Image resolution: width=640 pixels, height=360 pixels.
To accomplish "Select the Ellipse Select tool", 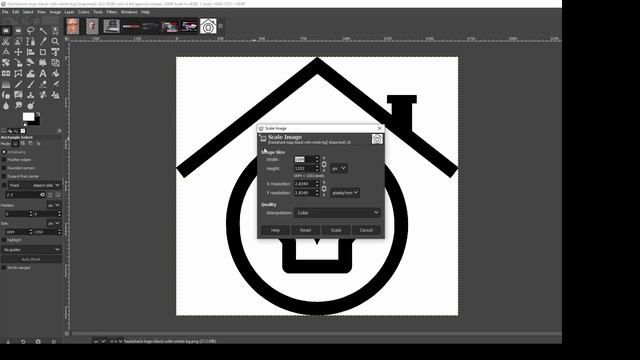I will [18, 31].
